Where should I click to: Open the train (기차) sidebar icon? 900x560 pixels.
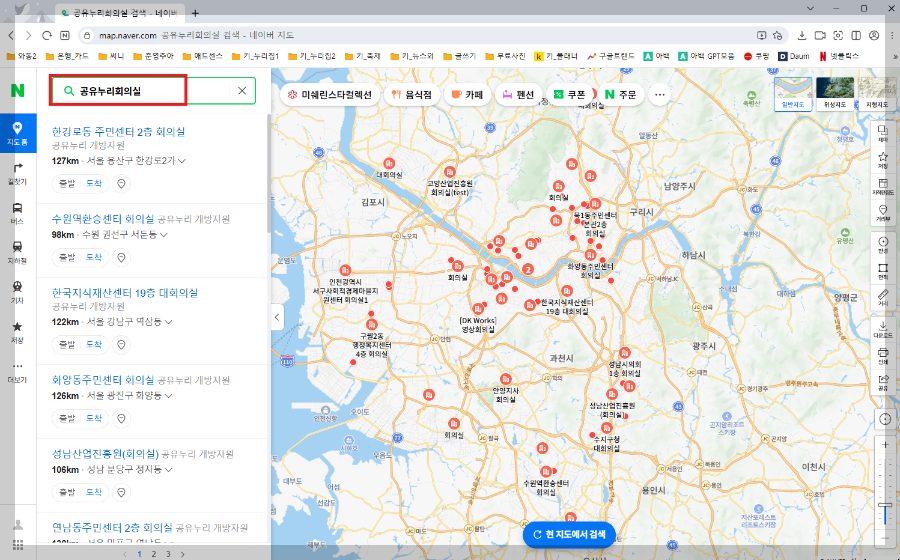click(18, 292)
